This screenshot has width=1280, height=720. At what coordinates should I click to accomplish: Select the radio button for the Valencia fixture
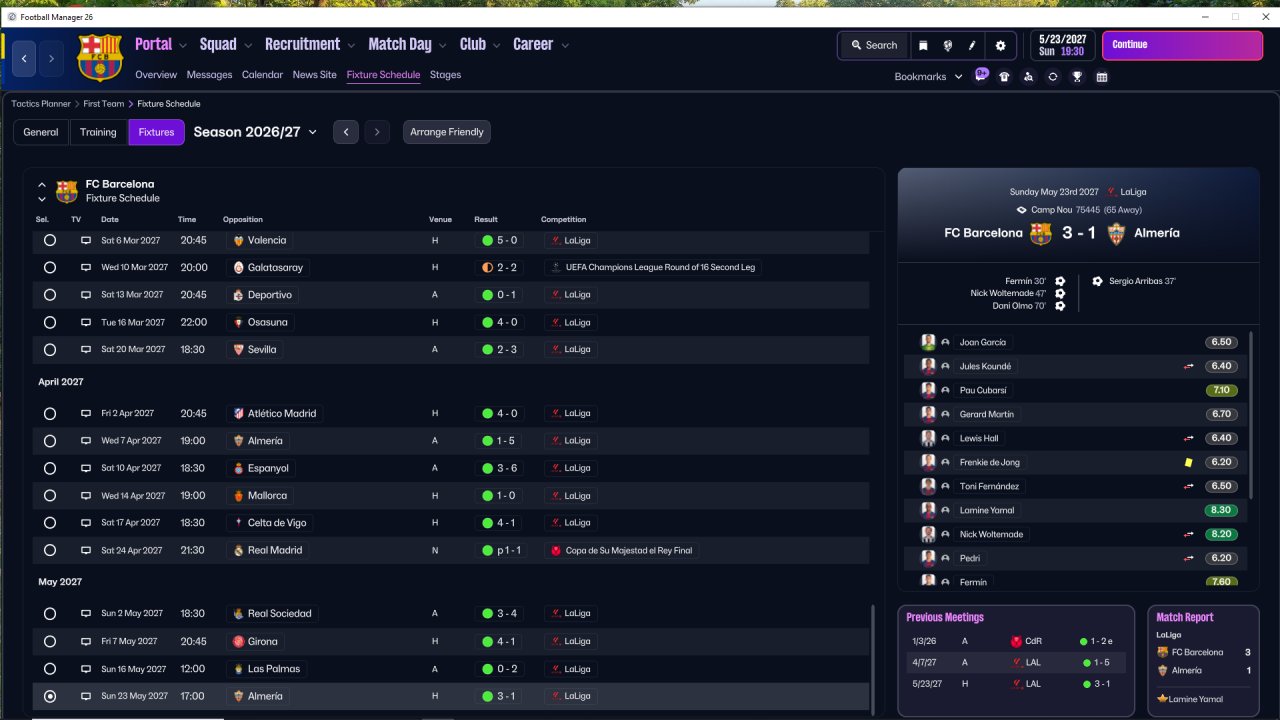point(50,240)
